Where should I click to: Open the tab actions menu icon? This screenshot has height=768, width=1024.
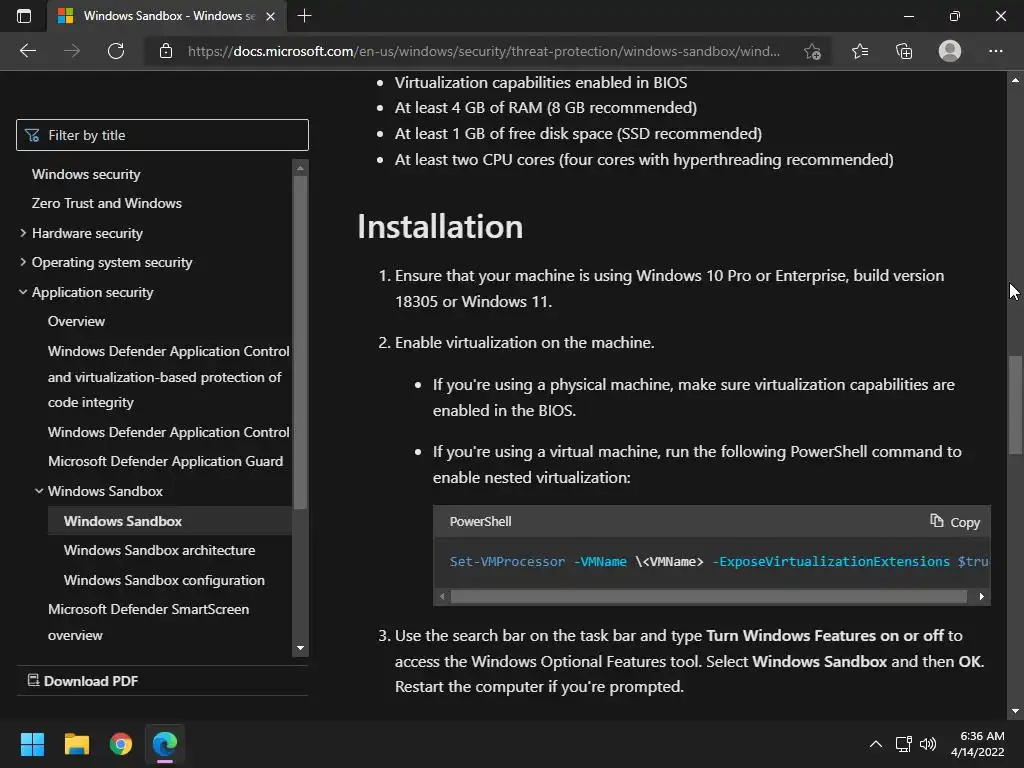(24, 16)
